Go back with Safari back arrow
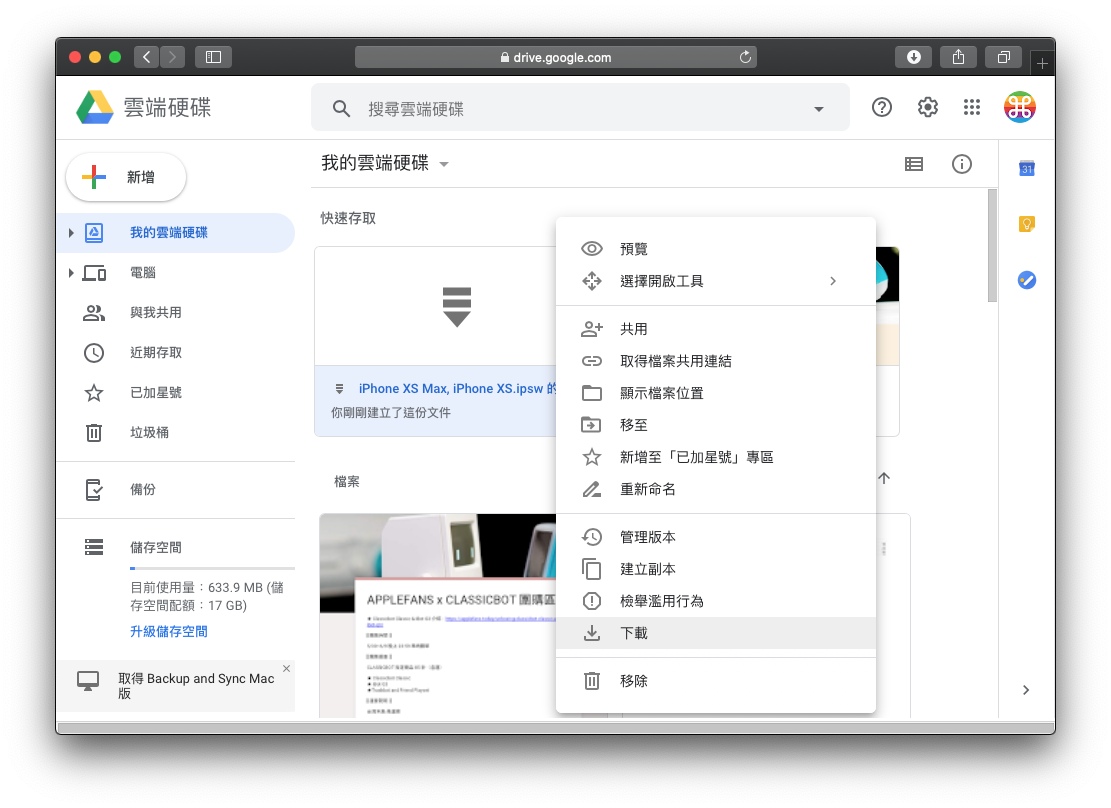This screenshot has height=808, width=1111. coord(146,57)
